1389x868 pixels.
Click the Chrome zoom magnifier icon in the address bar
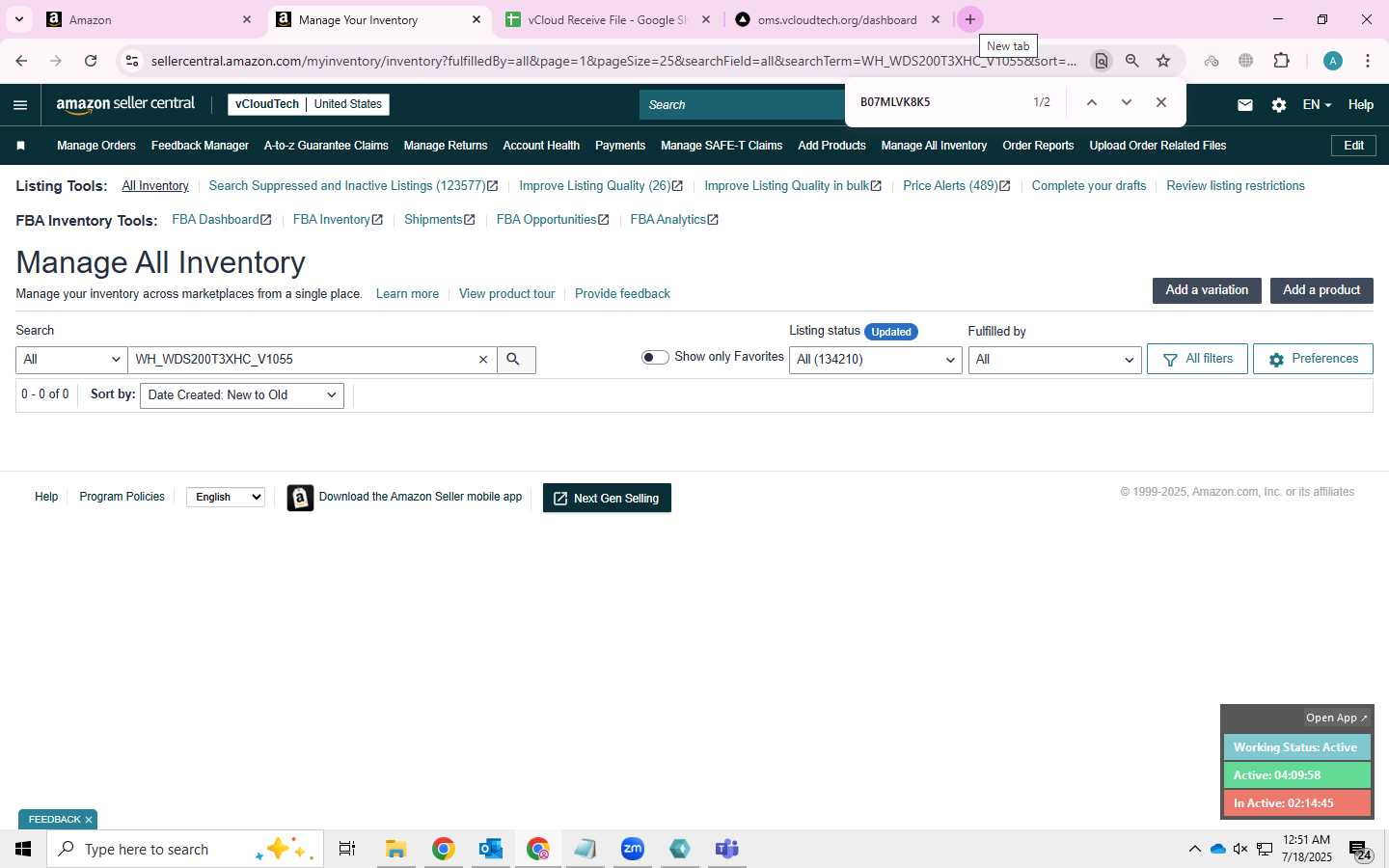pyautogui.click(x=1132, y=61)
